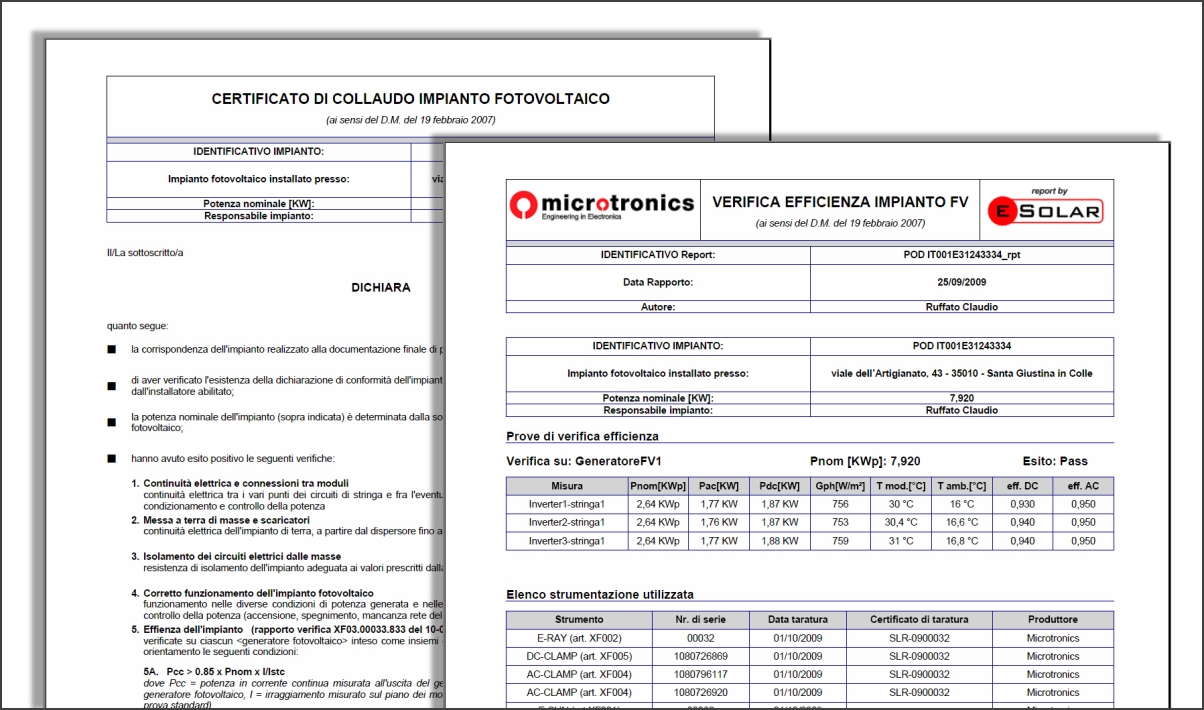Image resolution: width=1204 pixels, height=710 pixels.
Task: Click the bullet beside "hanno avuto esito positivo"
Action: click(112, 458)
